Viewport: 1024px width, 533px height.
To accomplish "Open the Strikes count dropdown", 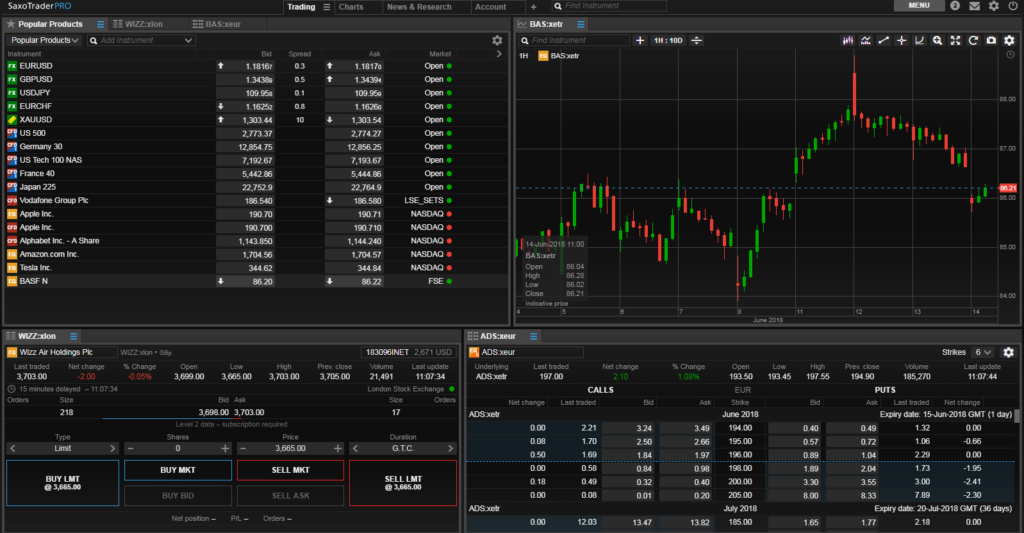I will 981,352.
